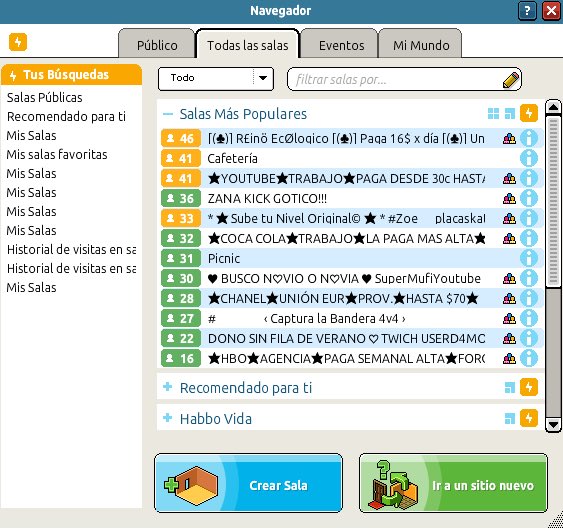The height and width of the screenshot is (529, 563).
Task: Open Salas Públicas saved search
Action: point(45,97)
